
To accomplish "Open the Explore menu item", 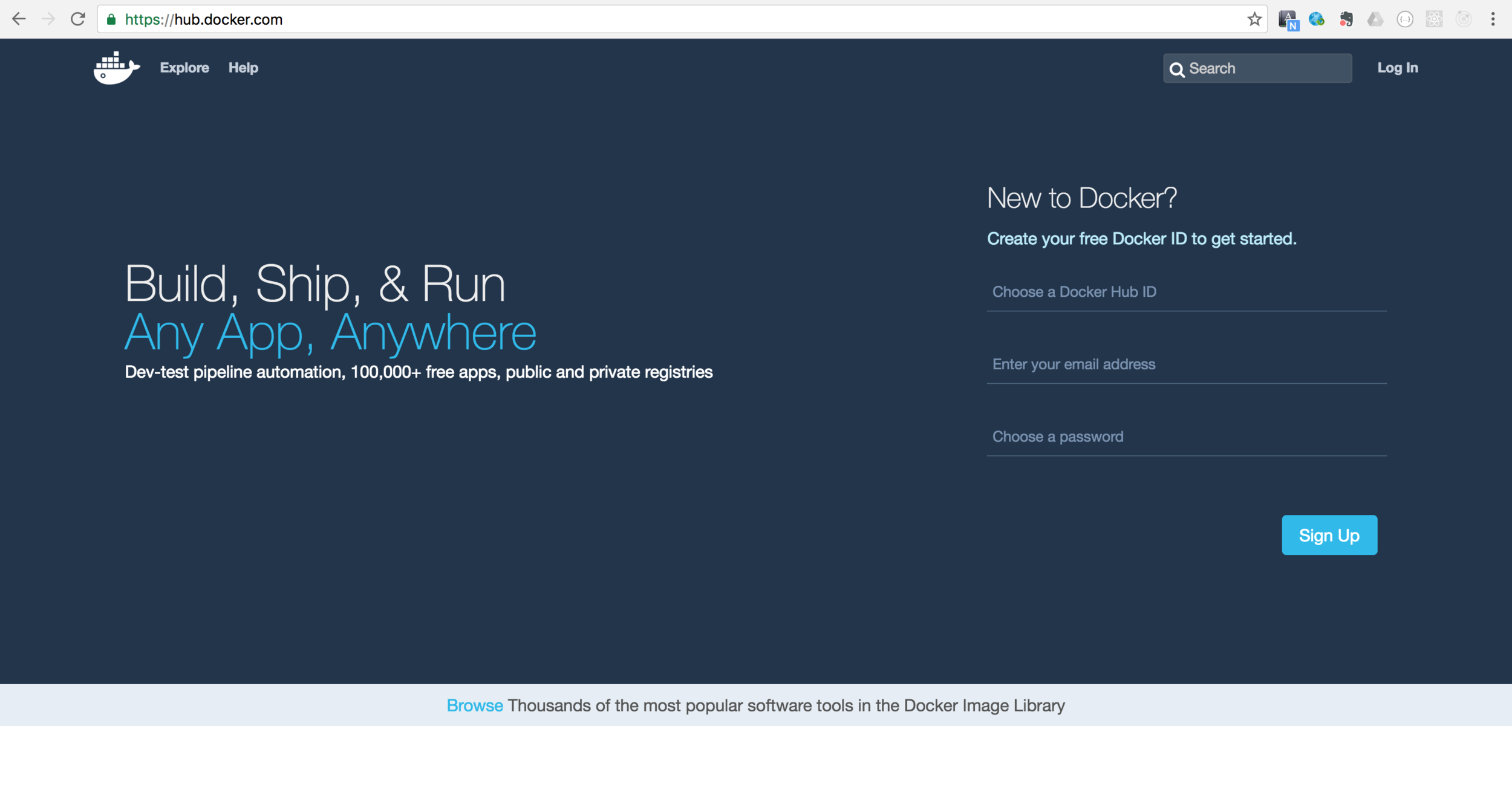I will pos(184,68).
